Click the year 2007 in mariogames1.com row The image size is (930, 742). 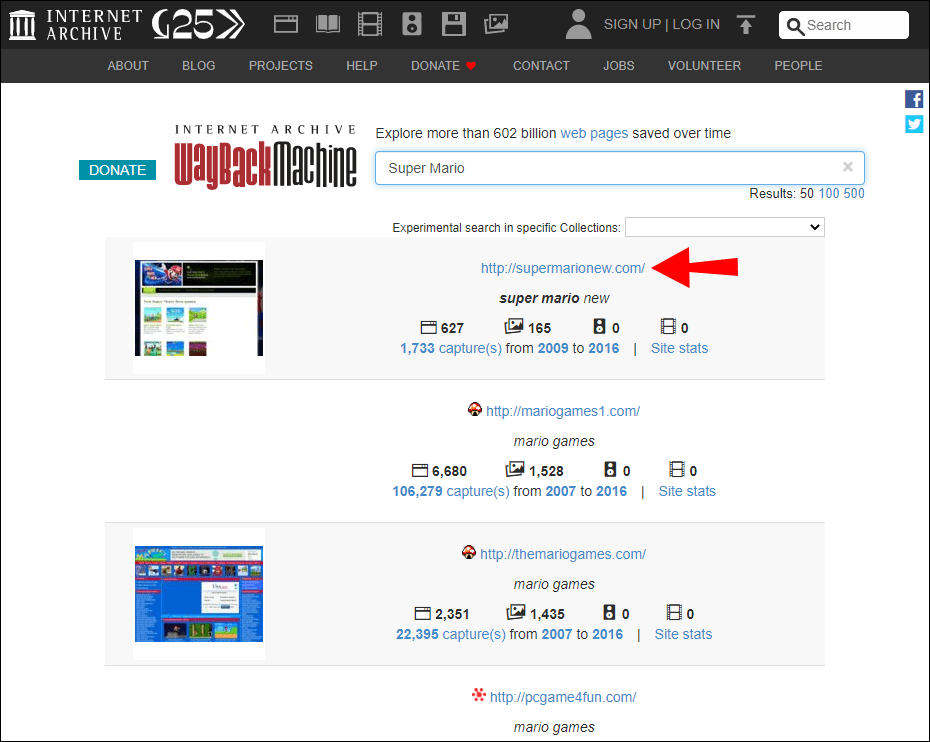click(x=560, y=491)
